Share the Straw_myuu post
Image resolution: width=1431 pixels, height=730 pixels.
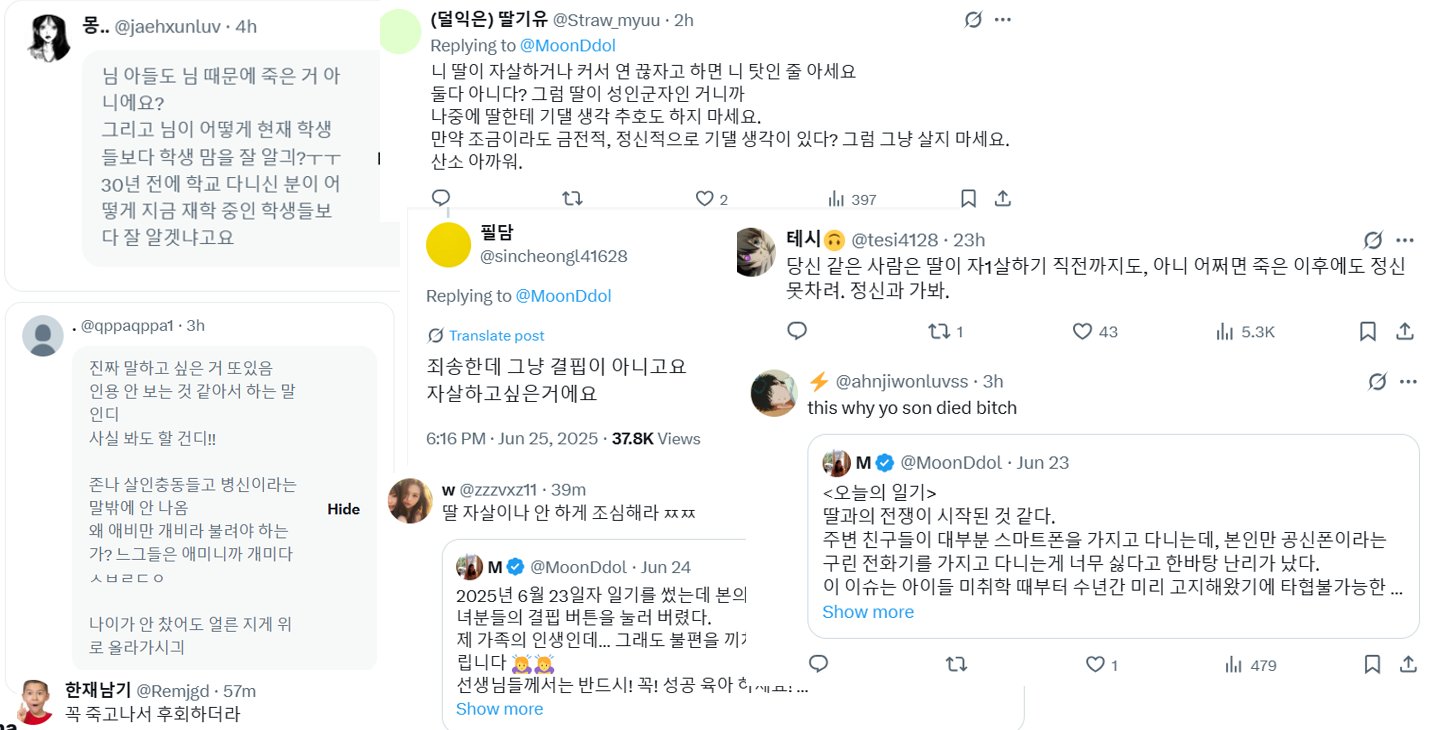1003,198
